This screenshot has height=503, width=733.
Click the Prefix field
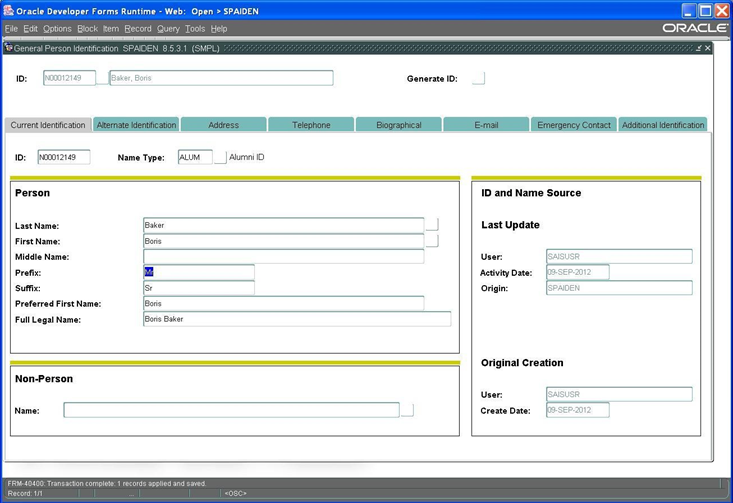point(199,272)
